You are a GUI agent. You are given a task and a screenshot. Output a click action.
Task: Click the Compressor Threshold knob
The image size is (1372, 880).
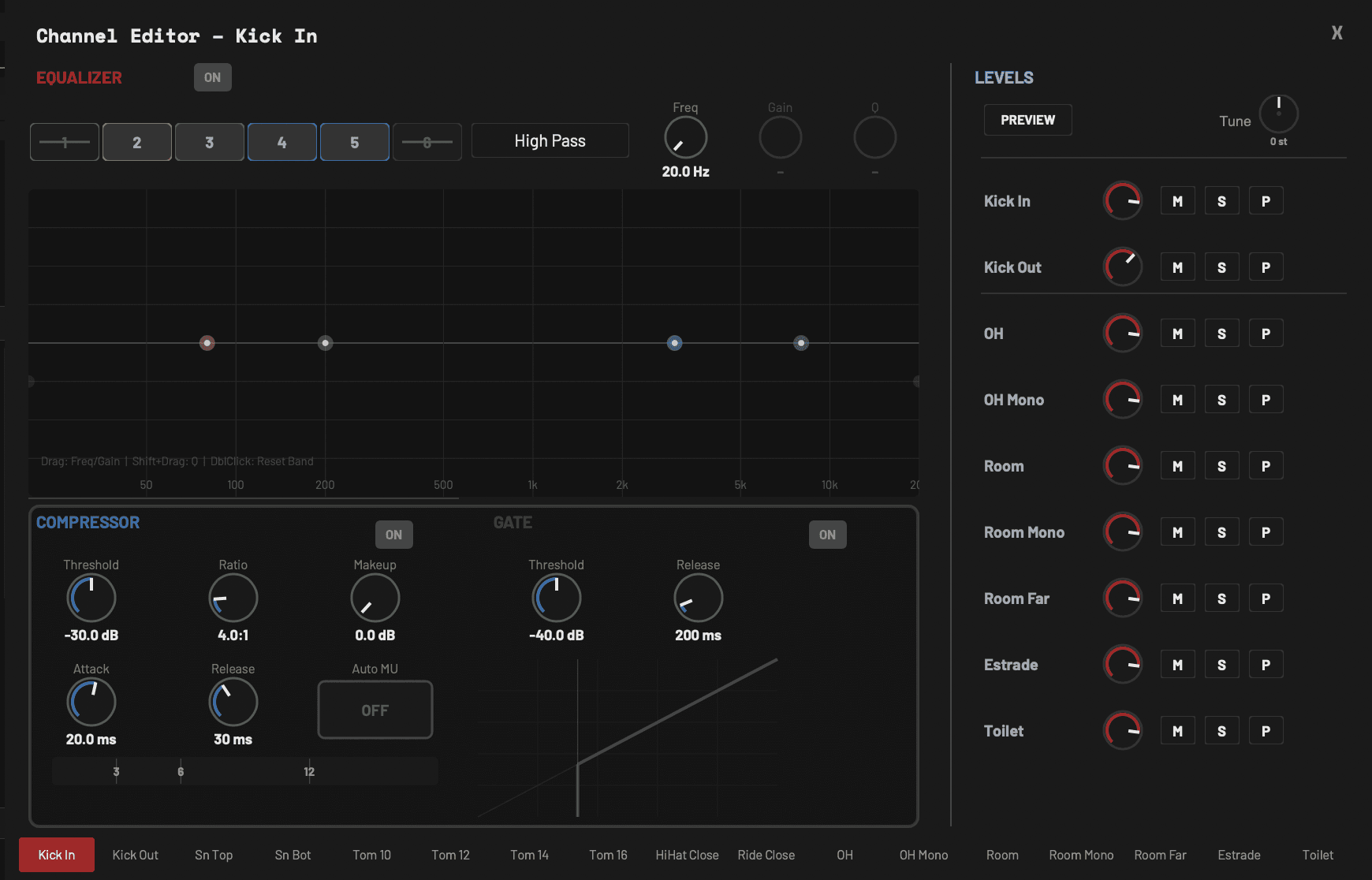pos(91,598)
